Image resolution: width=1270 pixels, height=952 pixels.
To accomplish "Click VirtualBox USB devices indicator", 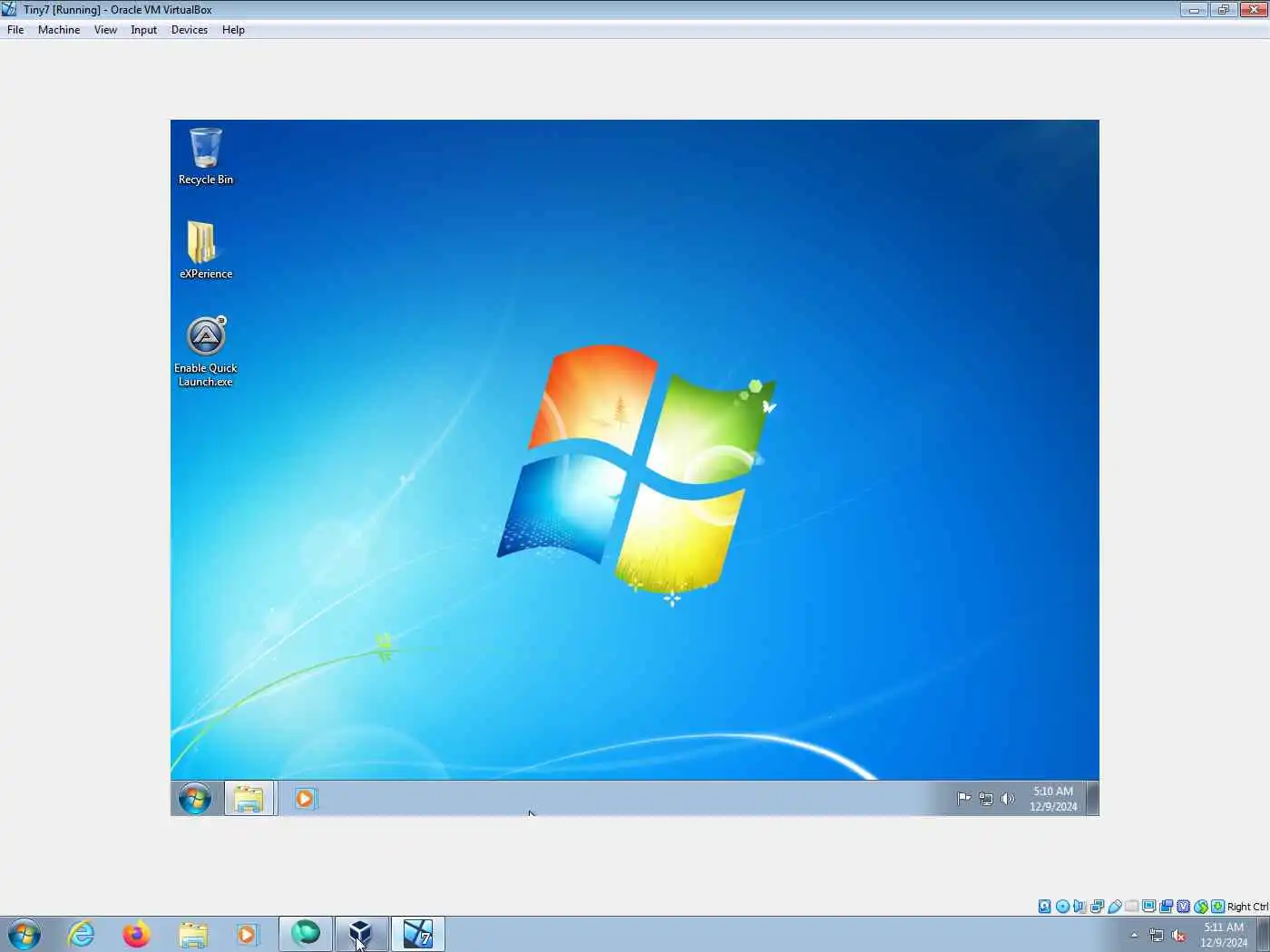I will tap(1115, 907).
